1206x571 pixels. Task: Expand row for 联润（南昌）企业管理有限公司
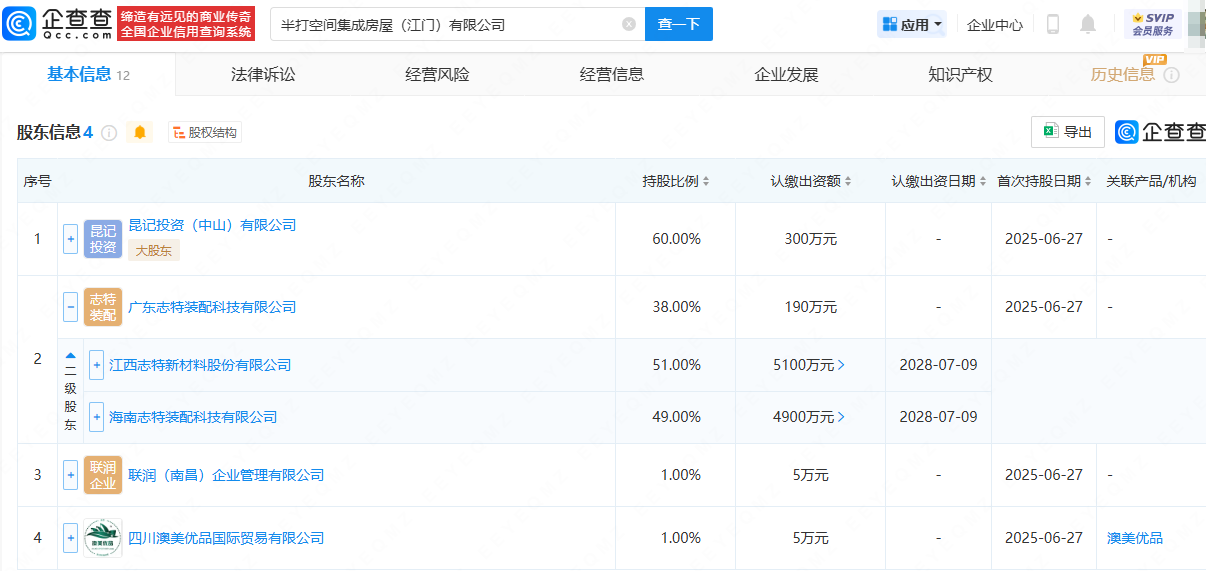(70, 475)
